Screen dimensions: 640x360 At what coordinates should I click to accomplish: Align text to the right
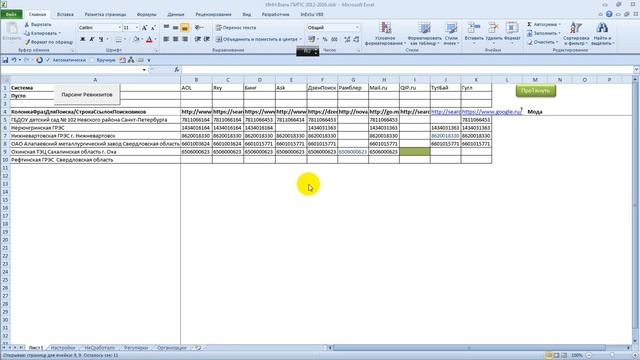click(185, 39)
